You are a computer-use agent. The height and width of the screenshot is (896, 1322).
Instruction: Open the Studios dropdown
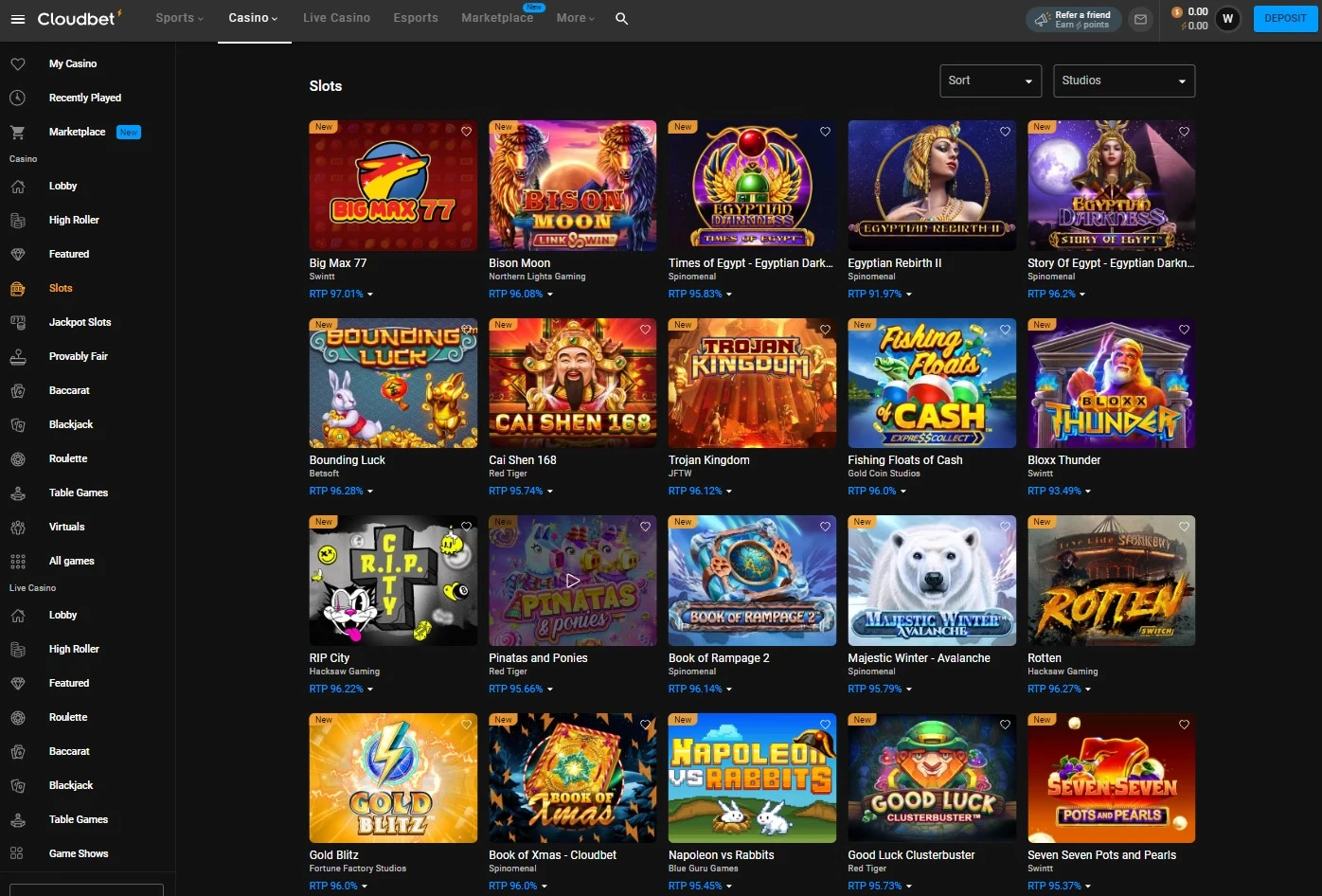[1124, 81]
